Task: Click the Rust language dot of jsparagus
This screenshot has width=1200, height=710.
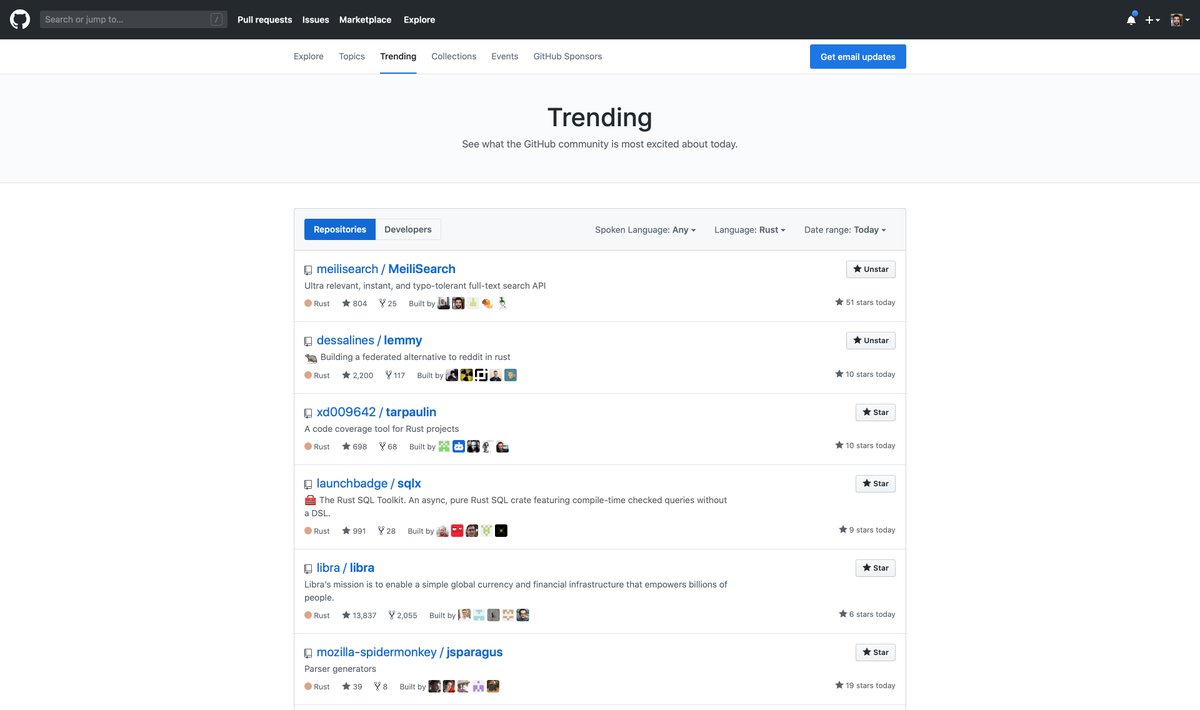Action: point(308,687)
